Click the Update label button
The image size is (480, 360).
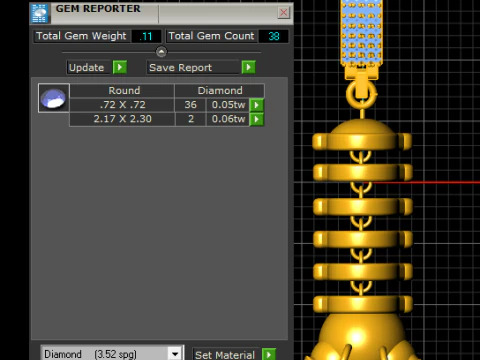pos(88,67)
